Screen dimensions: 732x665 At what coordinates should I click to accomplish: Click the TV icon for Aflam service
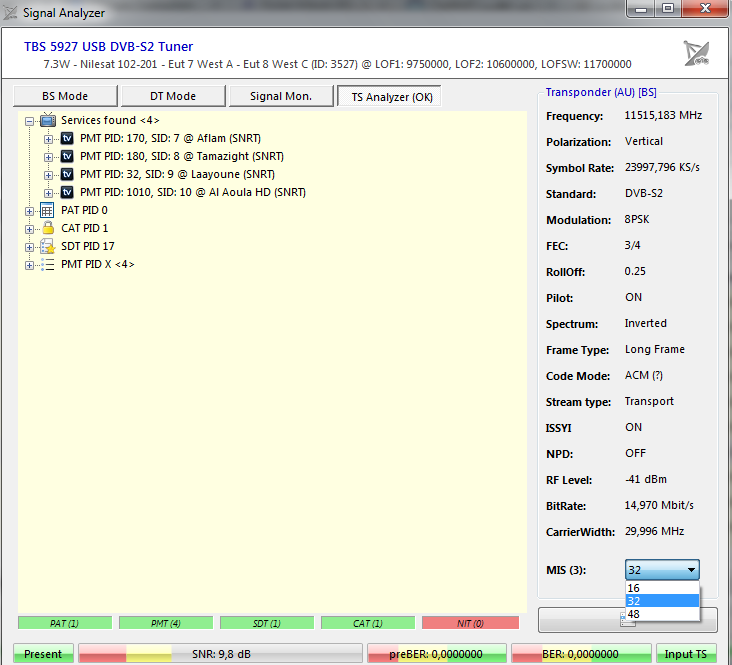coord(68,138)
